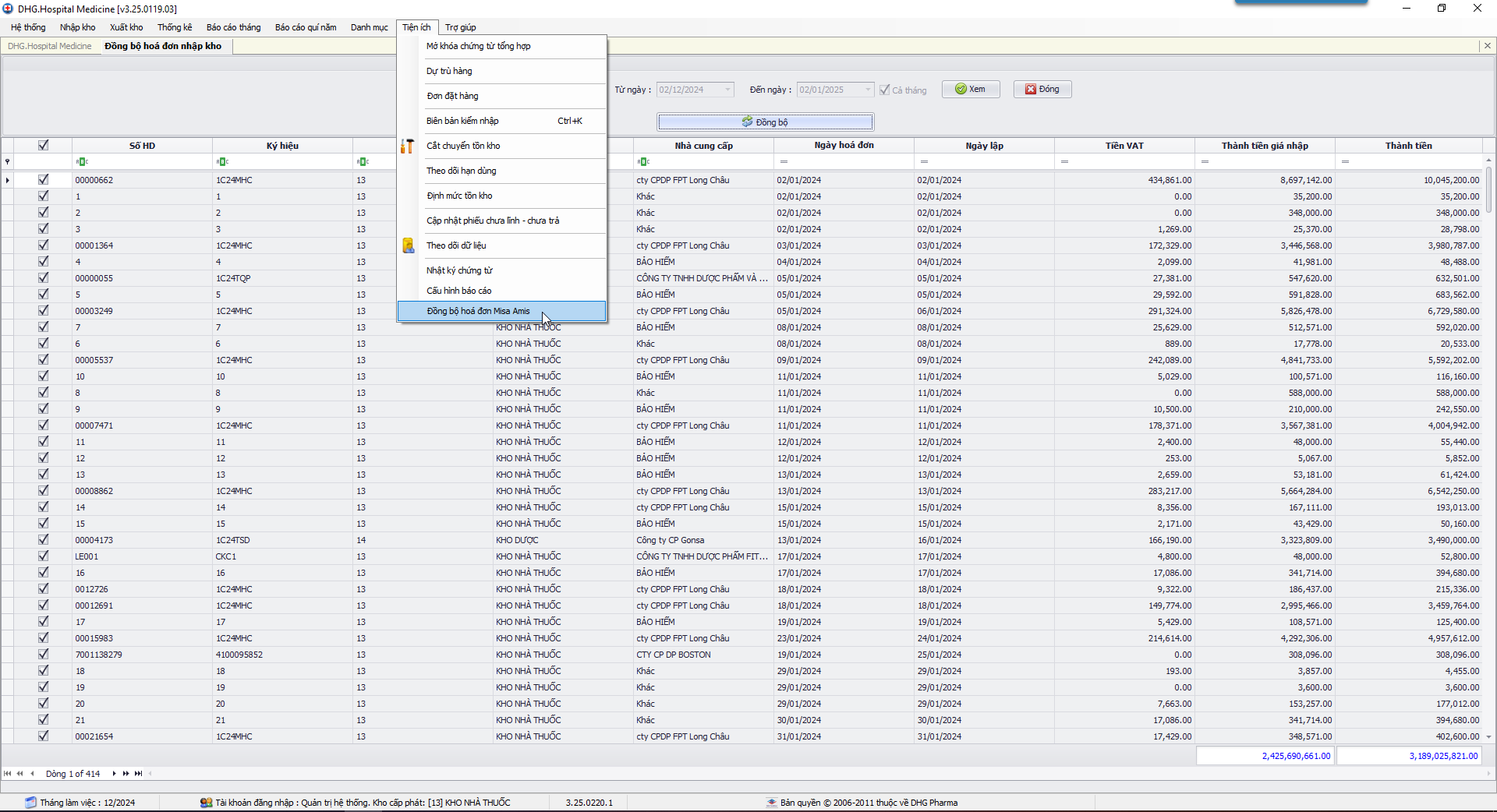The height and width of the screenshot is (812, 1497).
Task: Select Mở khóa chứng từ tổng hợp
Action: point(501,46)
